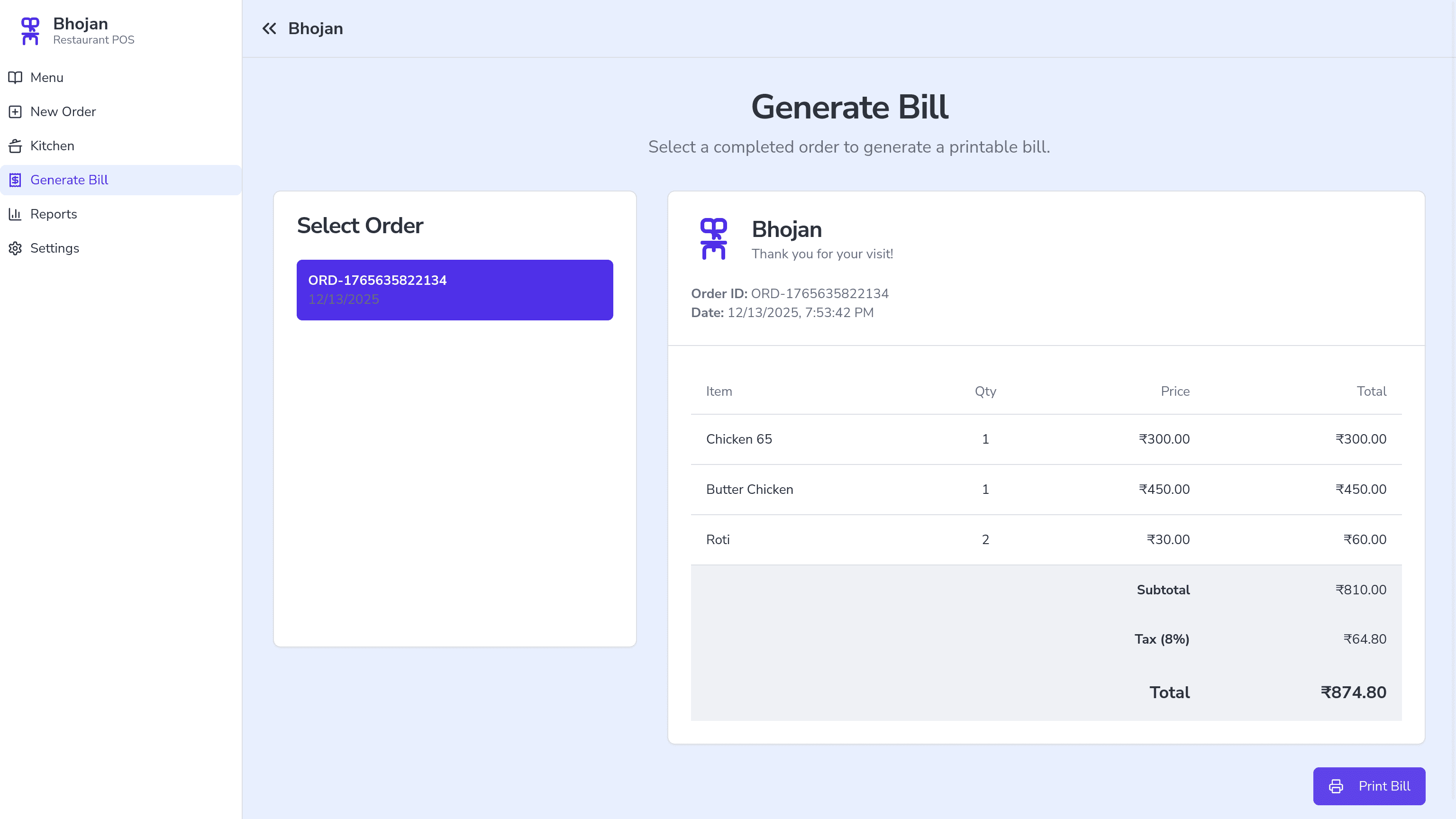Click the Generate Bill receipt icon
Image resolution: width=1456 pixels, height=819 pixels.
point(15,180)
